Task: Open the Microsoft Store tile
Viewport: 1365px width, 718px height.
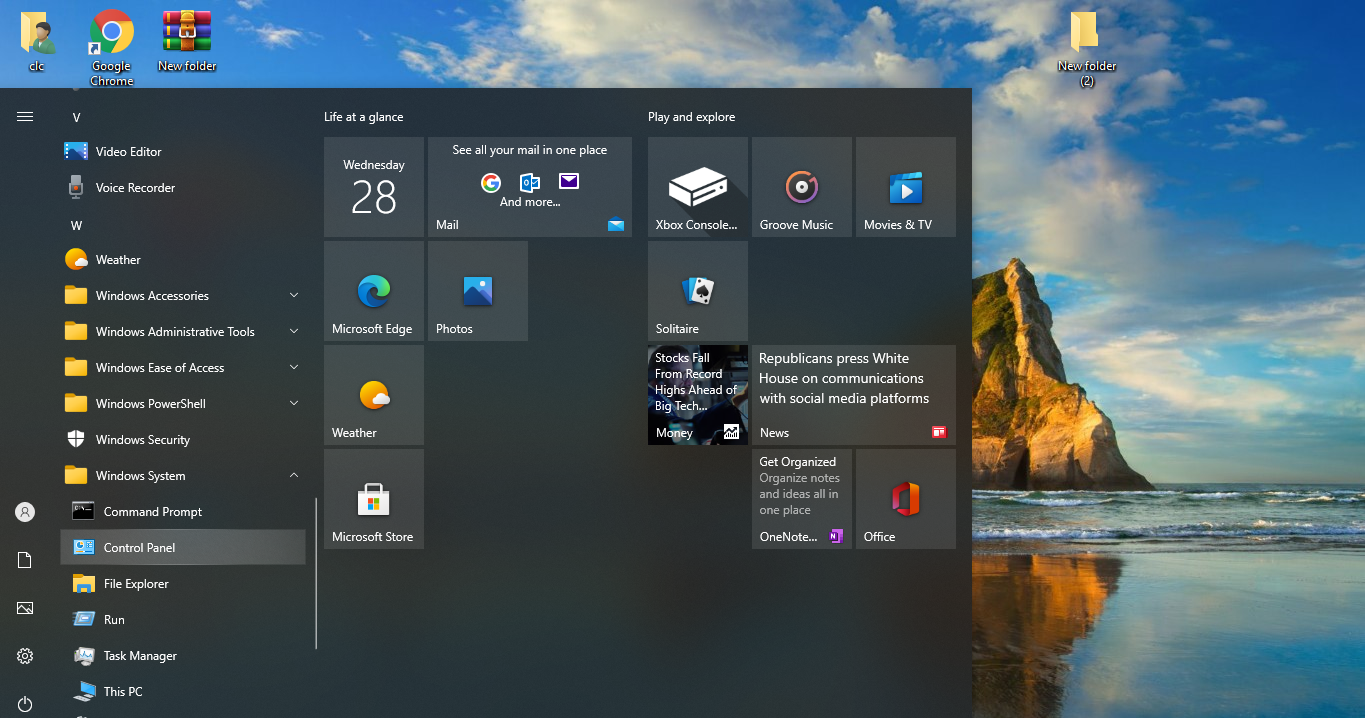Action: coord(373,499)
